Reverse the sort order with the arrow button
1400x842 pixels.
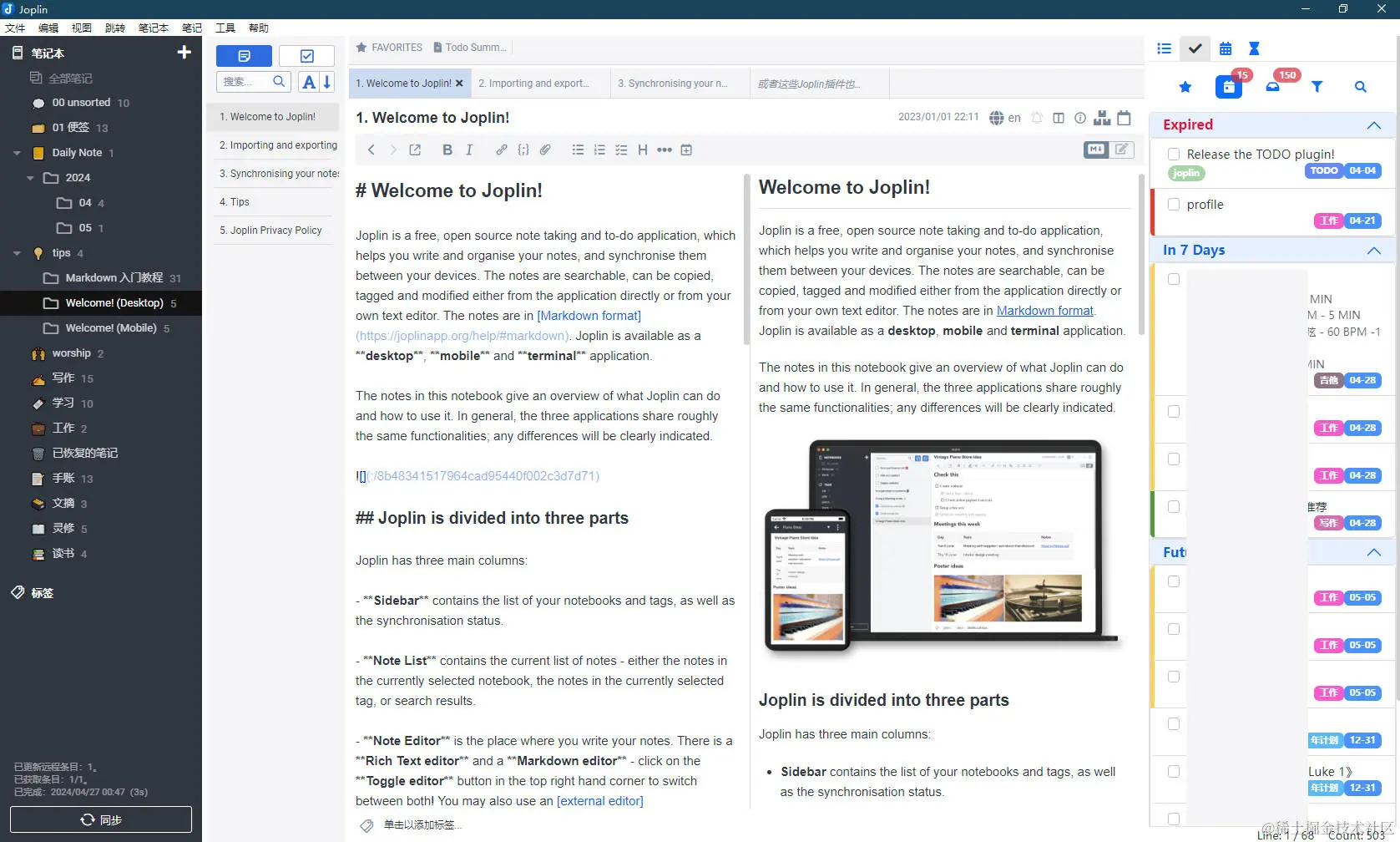(327, 82)
